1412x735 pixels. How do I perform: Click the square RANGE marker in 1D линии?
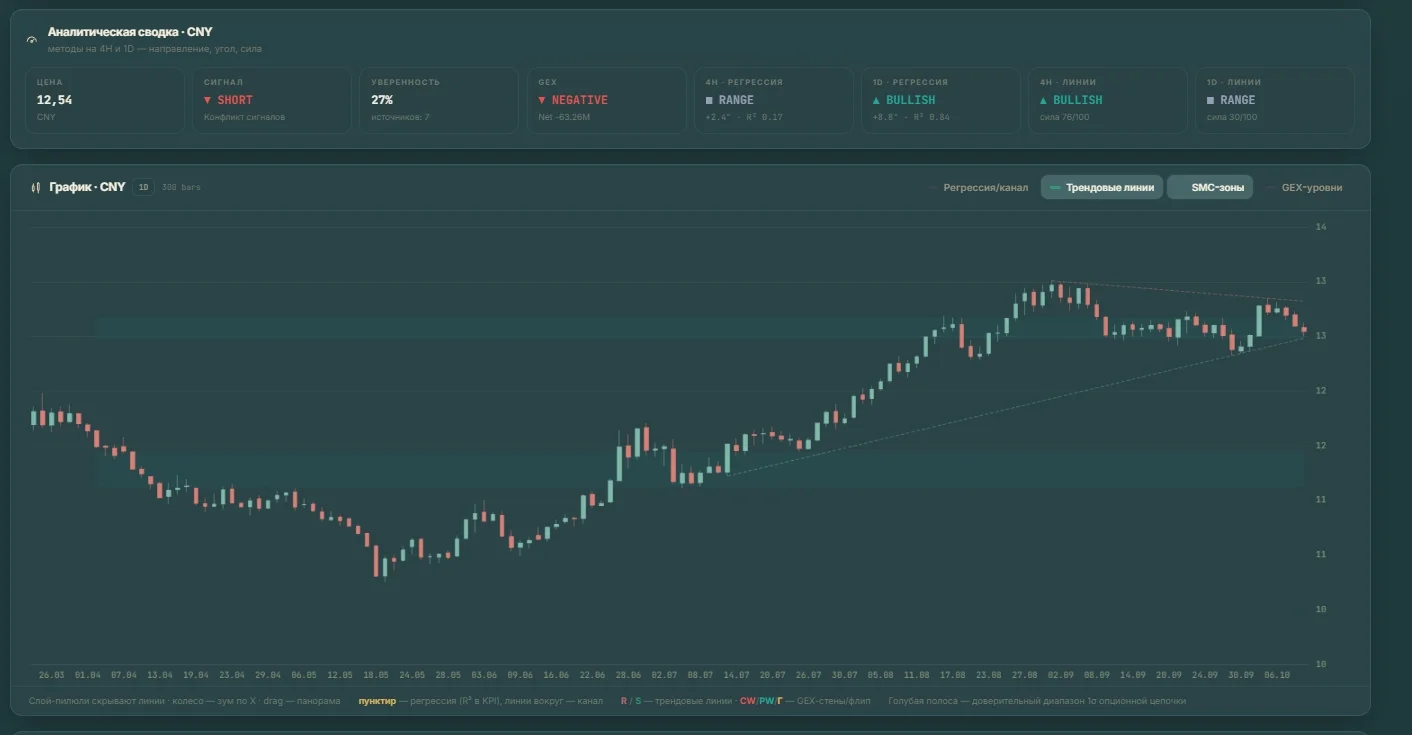tap(1211, 100)
